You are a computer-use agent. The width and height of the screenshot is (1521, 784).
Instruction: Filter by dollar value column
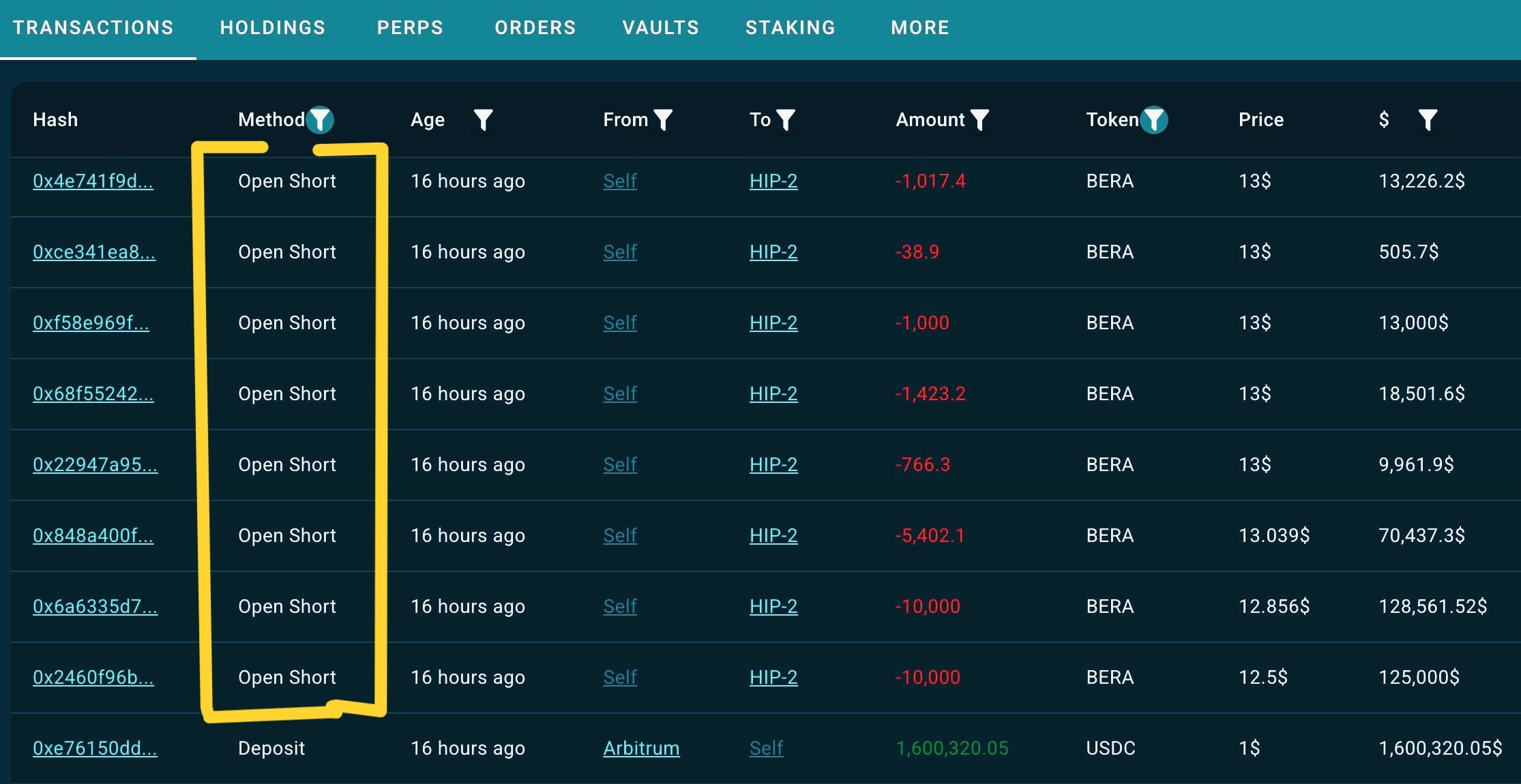(1428, 120)
